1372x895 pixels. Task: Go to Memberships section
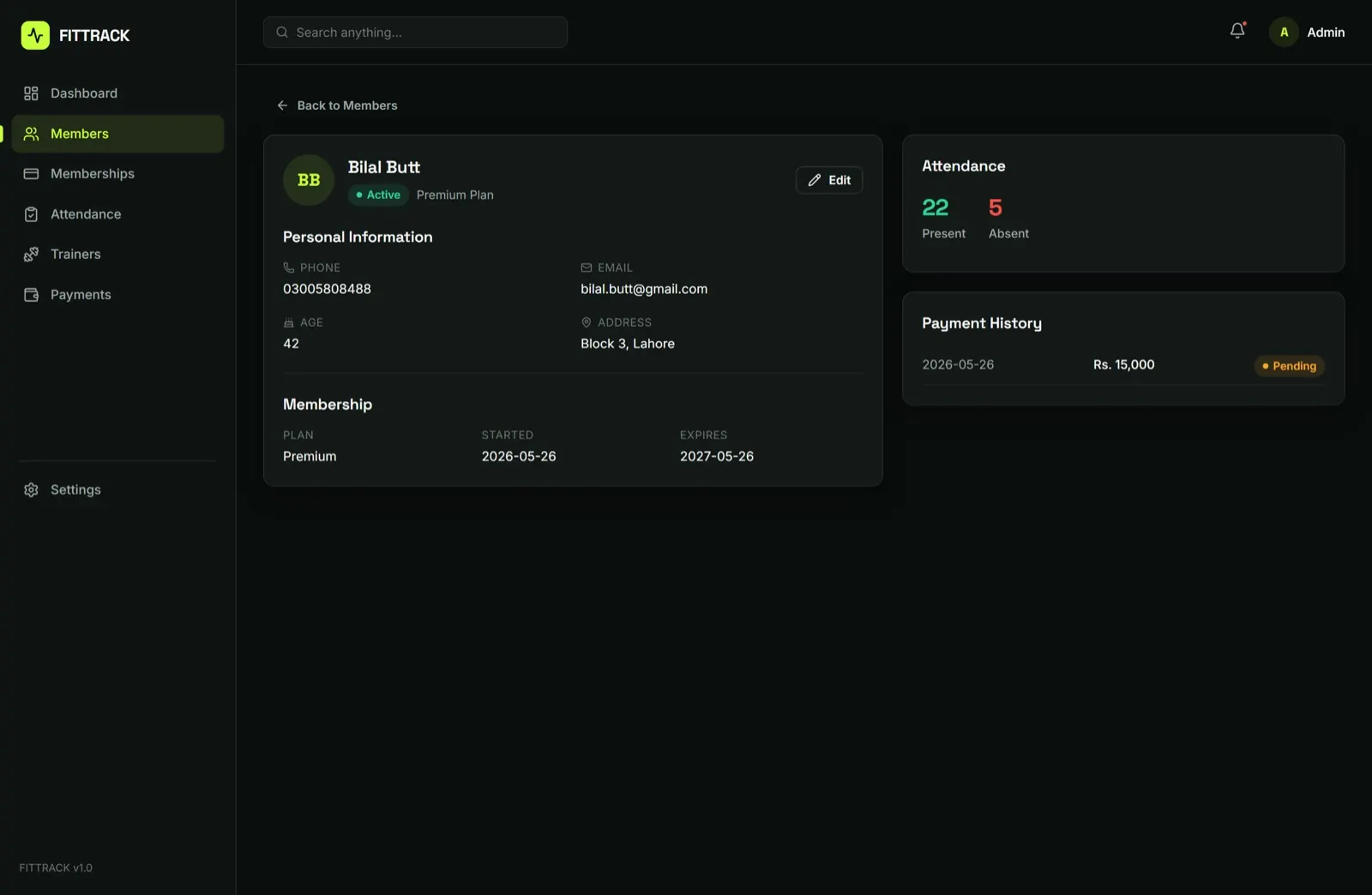point(117,174)
